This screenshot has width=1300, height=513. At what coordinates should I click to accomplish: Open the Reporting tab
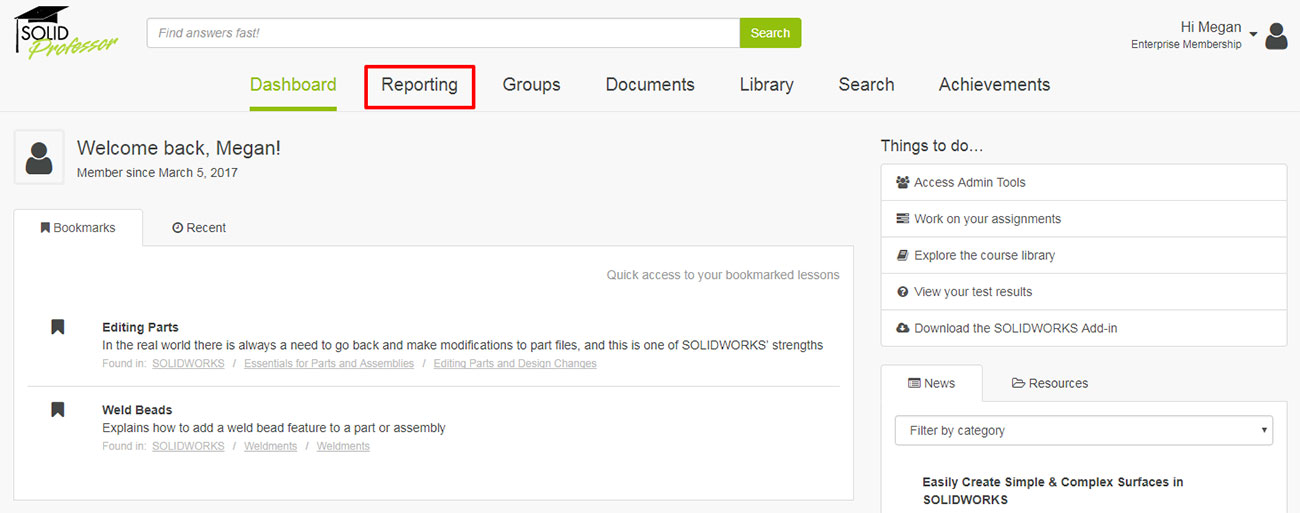[419, 85]
